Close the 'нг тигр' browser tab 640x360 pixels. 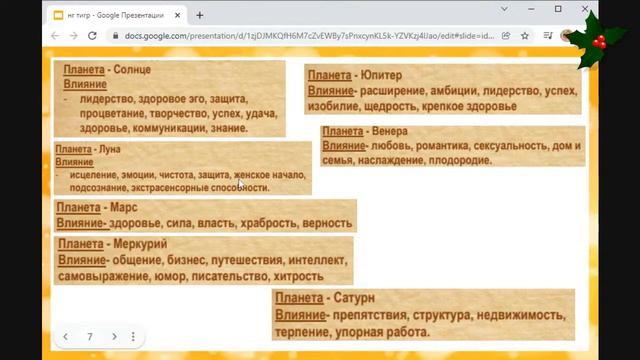coord(178,16)
